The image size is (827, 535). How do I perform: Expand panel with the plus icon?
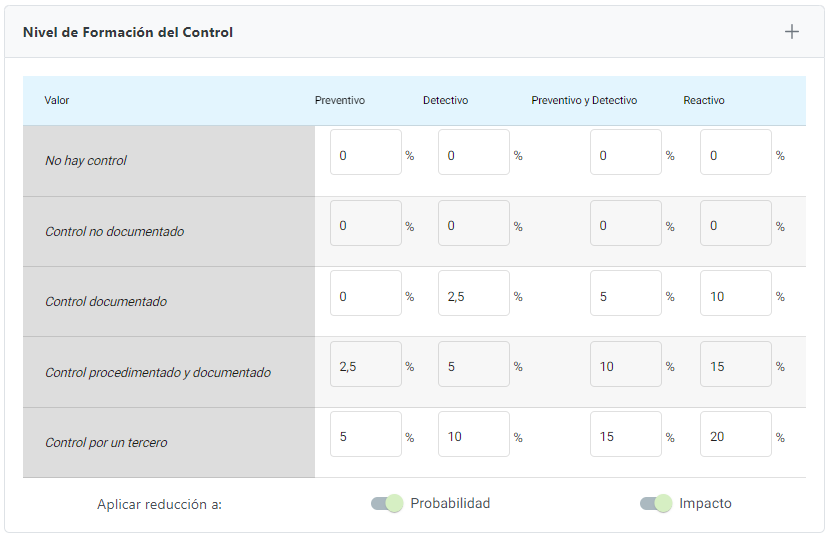pos(791,32)
